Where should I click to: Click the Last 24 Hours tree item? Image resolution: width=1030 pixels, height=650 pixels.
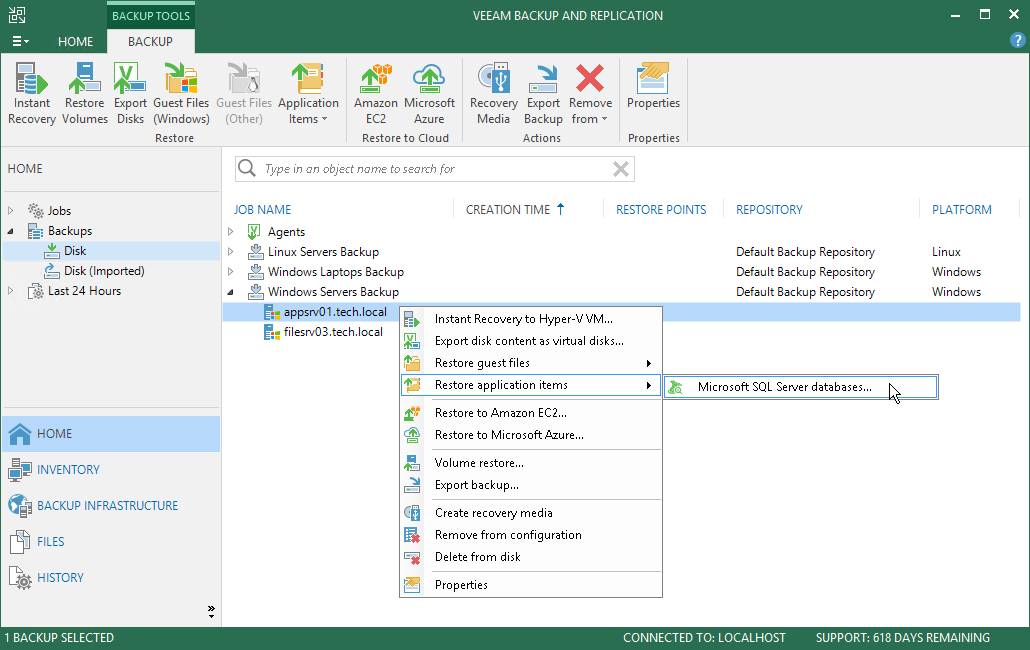84,291
